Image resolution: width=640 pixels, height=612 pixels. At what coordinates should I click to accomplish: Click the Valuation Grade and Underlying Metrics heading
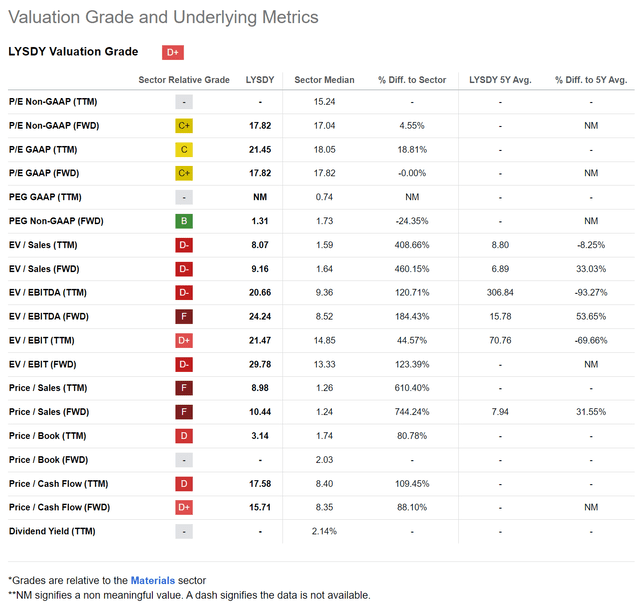click(x=163, y=17)
